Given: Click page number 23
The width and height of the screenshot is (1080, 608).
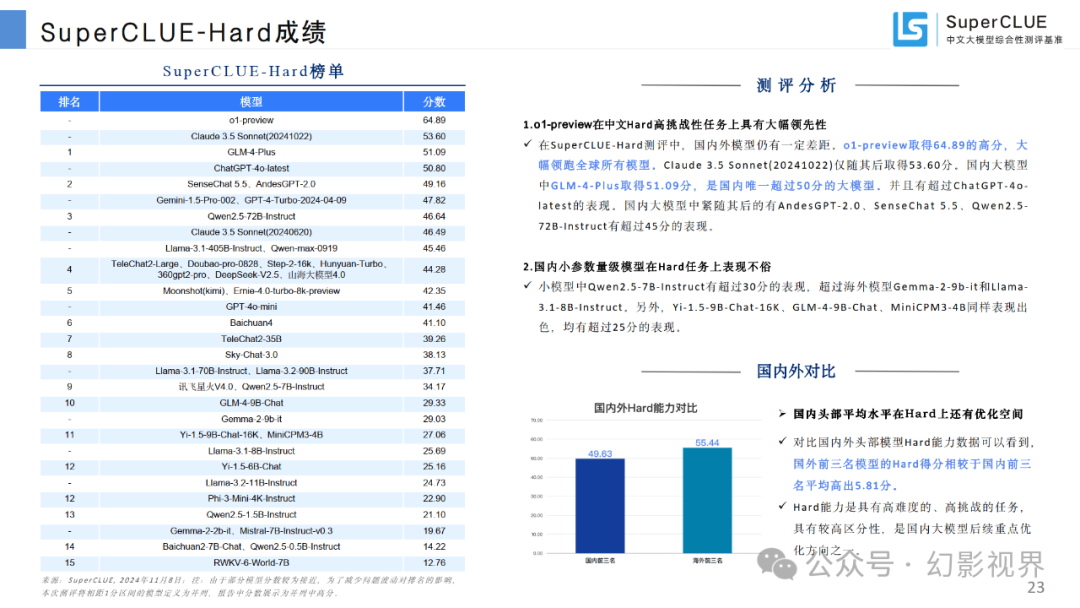Looking at the screenshot, I should pos(1036,587).
